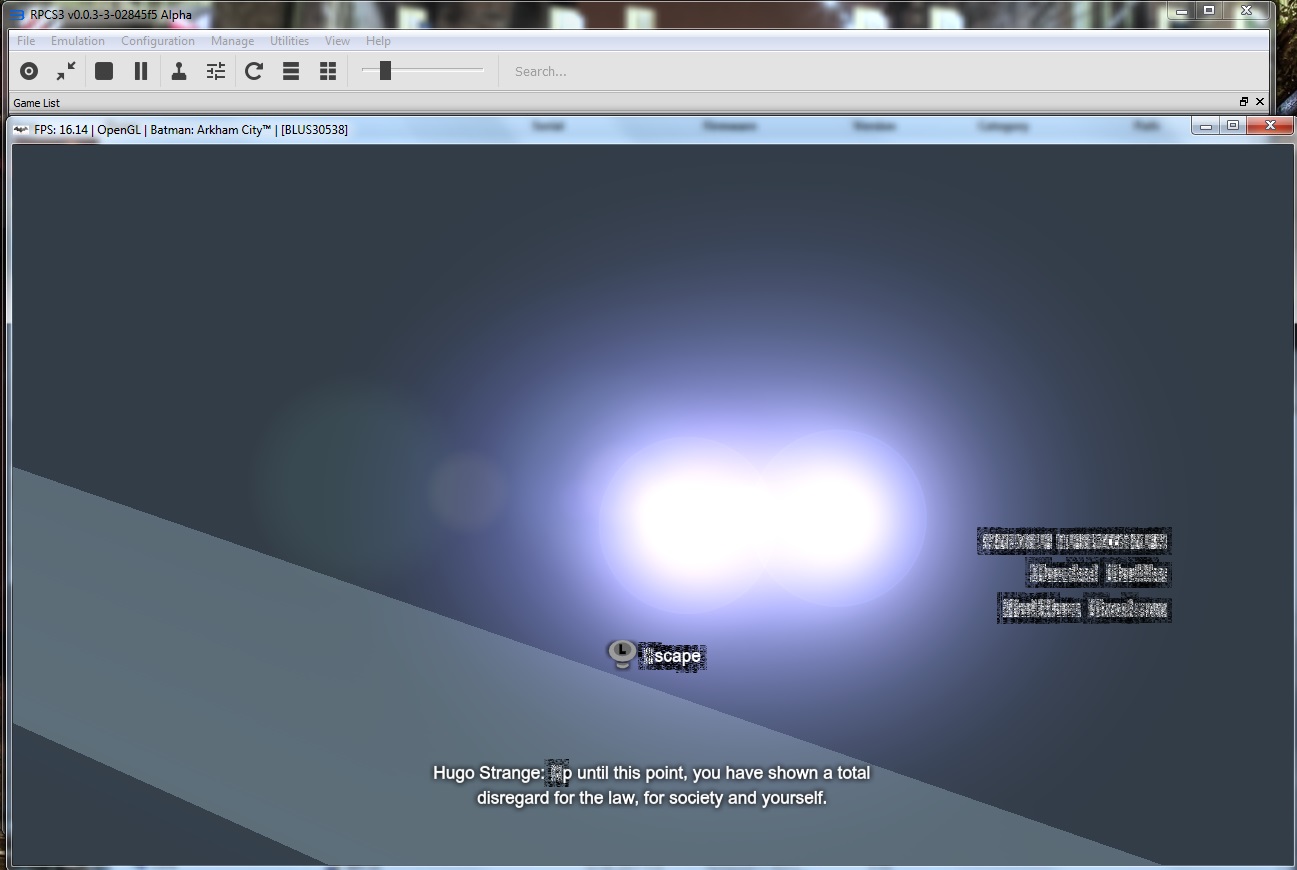The width and height of the screenshot is (1297, 870).
Task: Open the Configuration menu
Action: tap(158, 41)
